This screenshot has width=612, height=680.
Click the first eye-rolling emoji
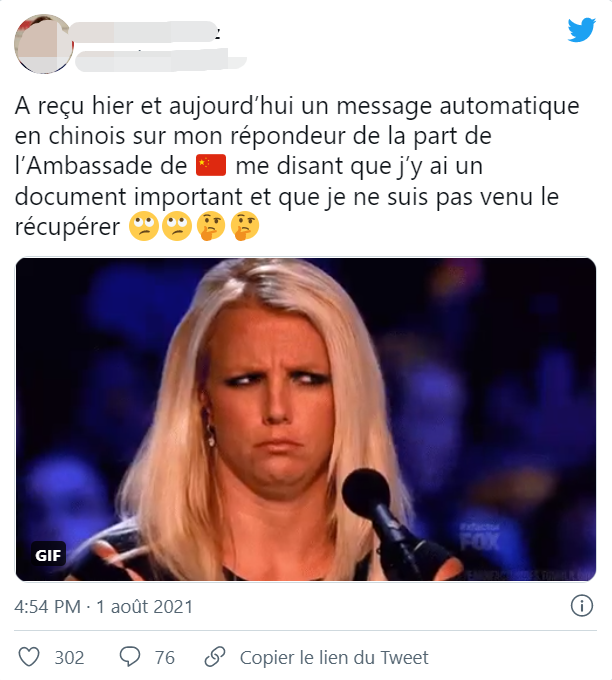pos(144,226)
